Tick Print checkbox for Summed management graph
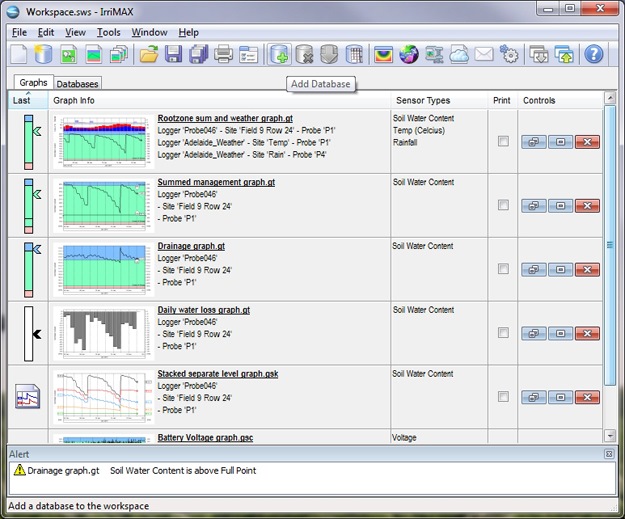The width and height of the screenshot is (625, 519). pyautogui.click(x=503, y=205)
